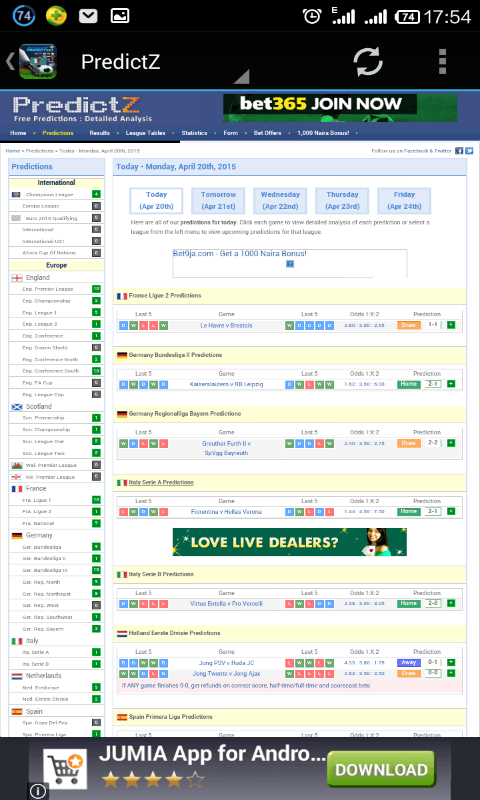Click the Away prediction badge for Jong PSV match
This screenshot has width=480, height=800.
coord(409,662)
